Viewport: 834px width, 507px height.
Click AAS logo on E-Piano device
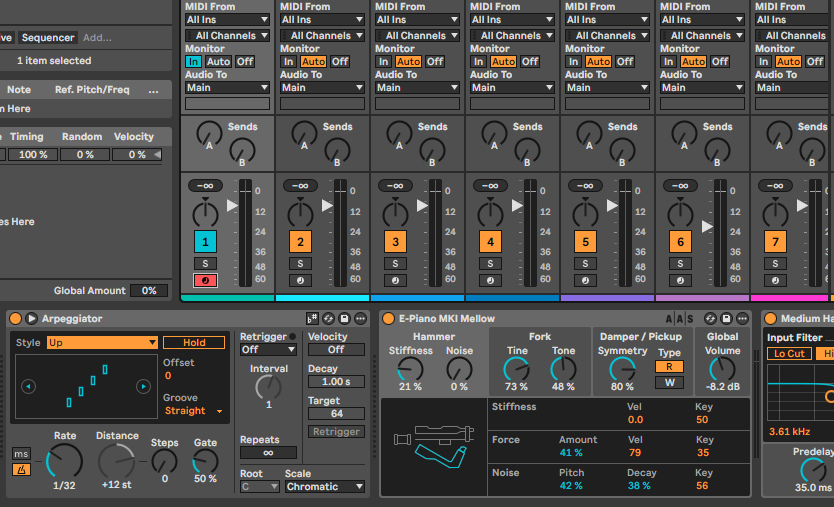point(679,319)
